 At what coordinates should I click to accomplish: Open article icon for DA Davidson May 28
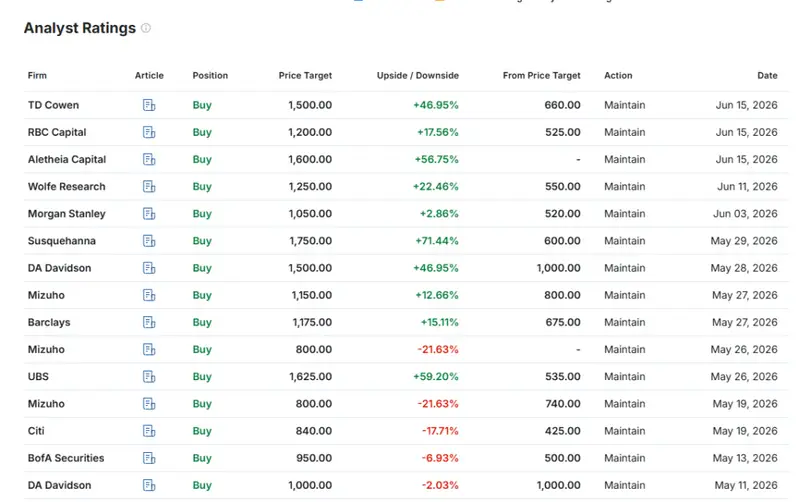click(149, 268)
